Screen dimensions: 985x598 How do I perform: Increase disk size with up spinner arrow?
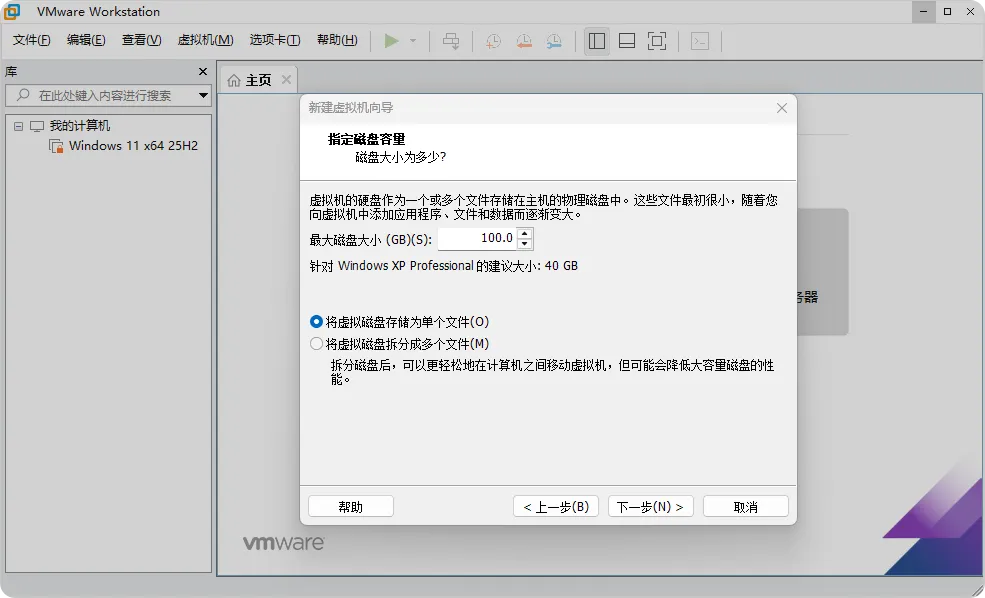coord(525,234)
